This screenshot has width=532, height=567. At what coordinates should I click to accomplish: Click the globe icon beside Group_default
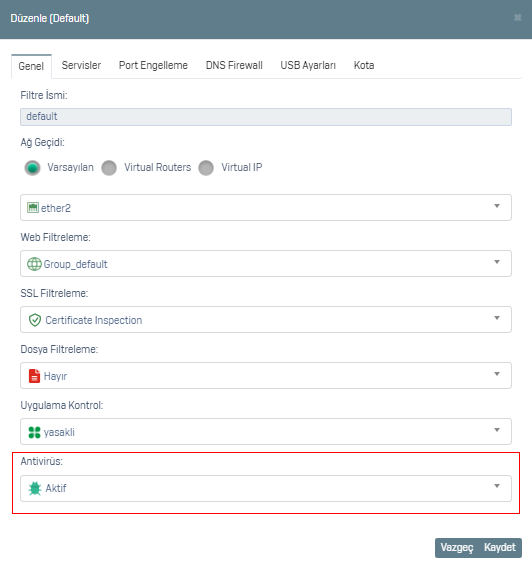click(x=34, y=264)
